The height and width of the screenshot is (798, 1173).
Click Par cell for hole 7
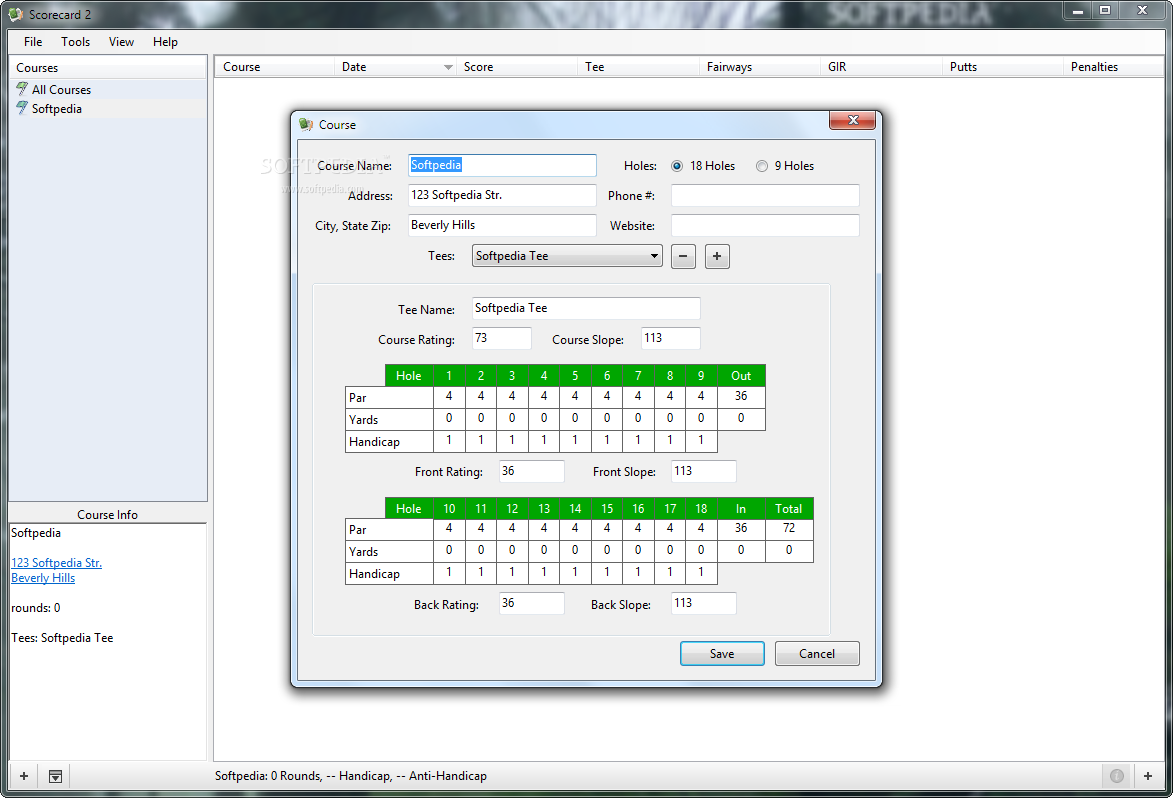pos(638,396)
